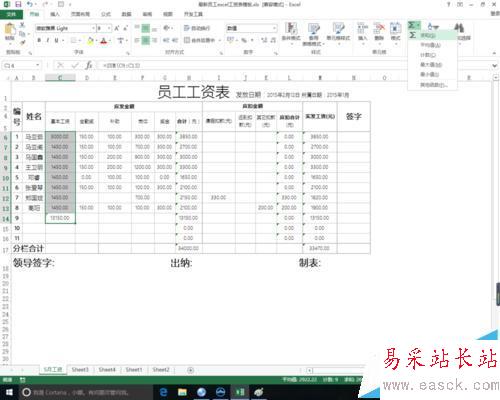Open the font name dropdown

click(x=93, y=28)
